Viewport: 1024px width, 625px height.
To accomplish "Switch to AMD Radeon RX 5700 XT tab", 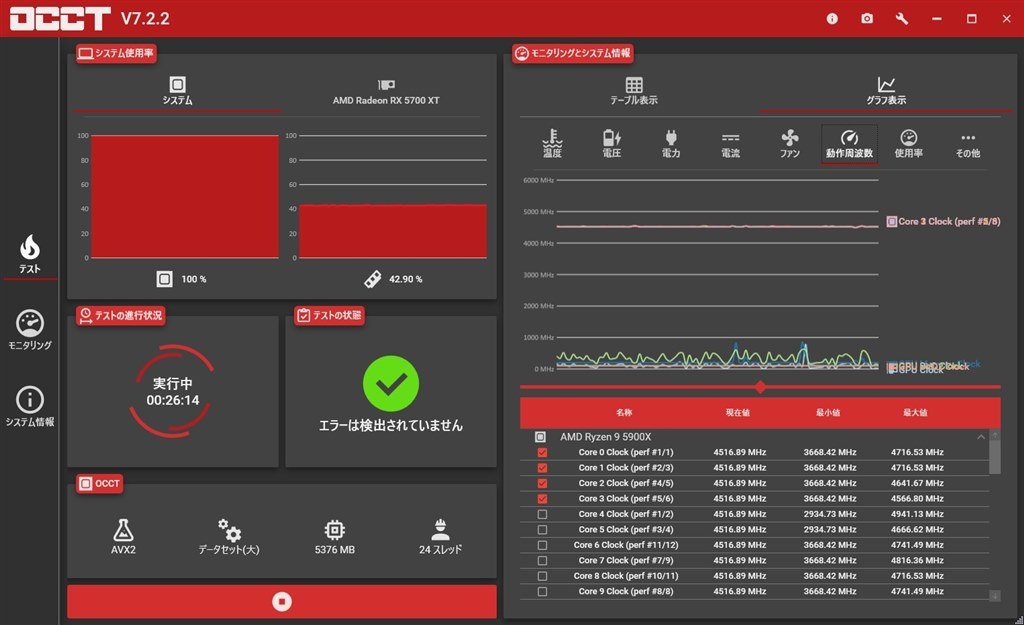I will click(386, 92).
